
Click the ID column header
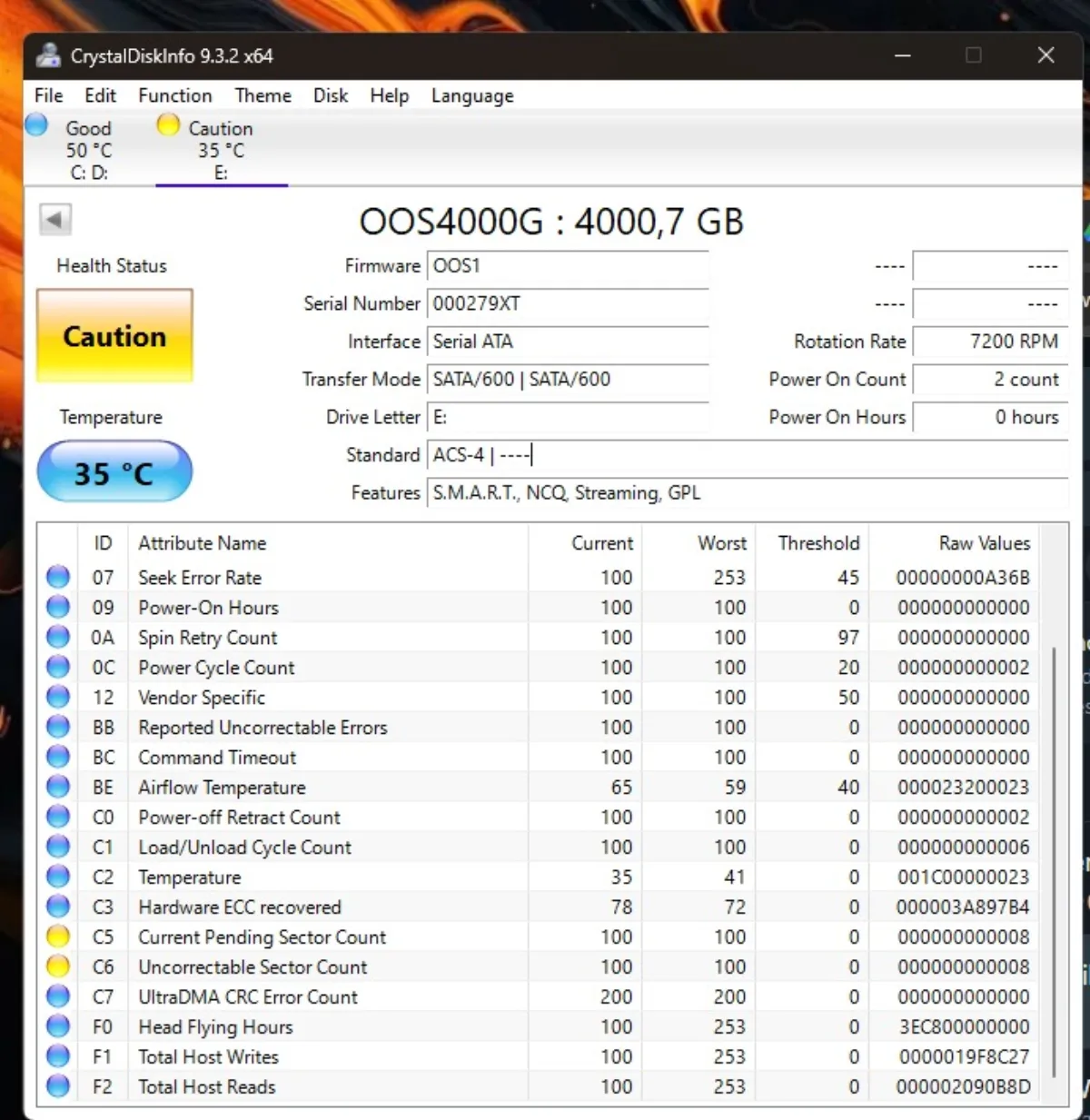click(x=104, y=542)
